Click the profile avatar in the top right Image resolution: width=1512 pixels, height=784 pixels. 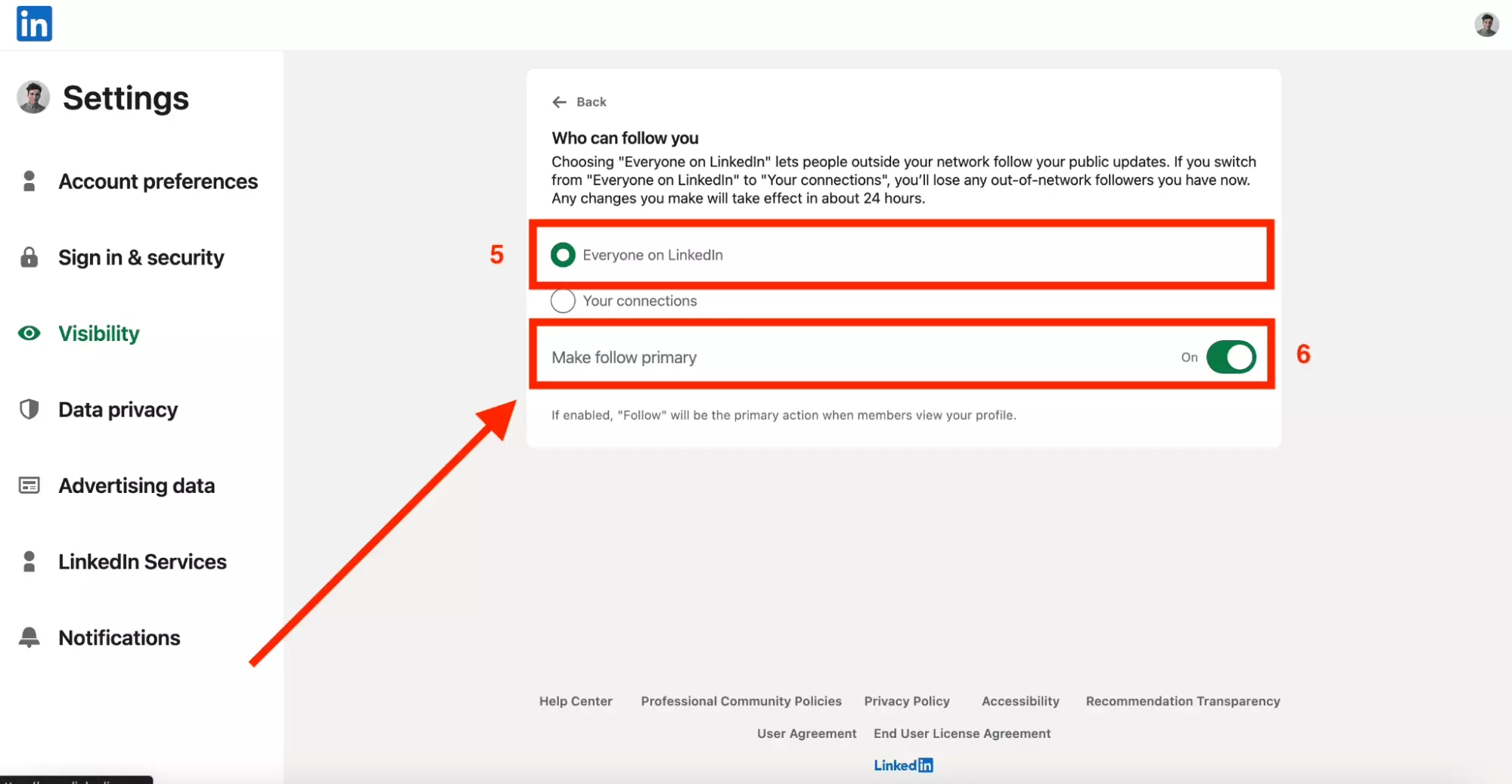tap(1487, 24)
